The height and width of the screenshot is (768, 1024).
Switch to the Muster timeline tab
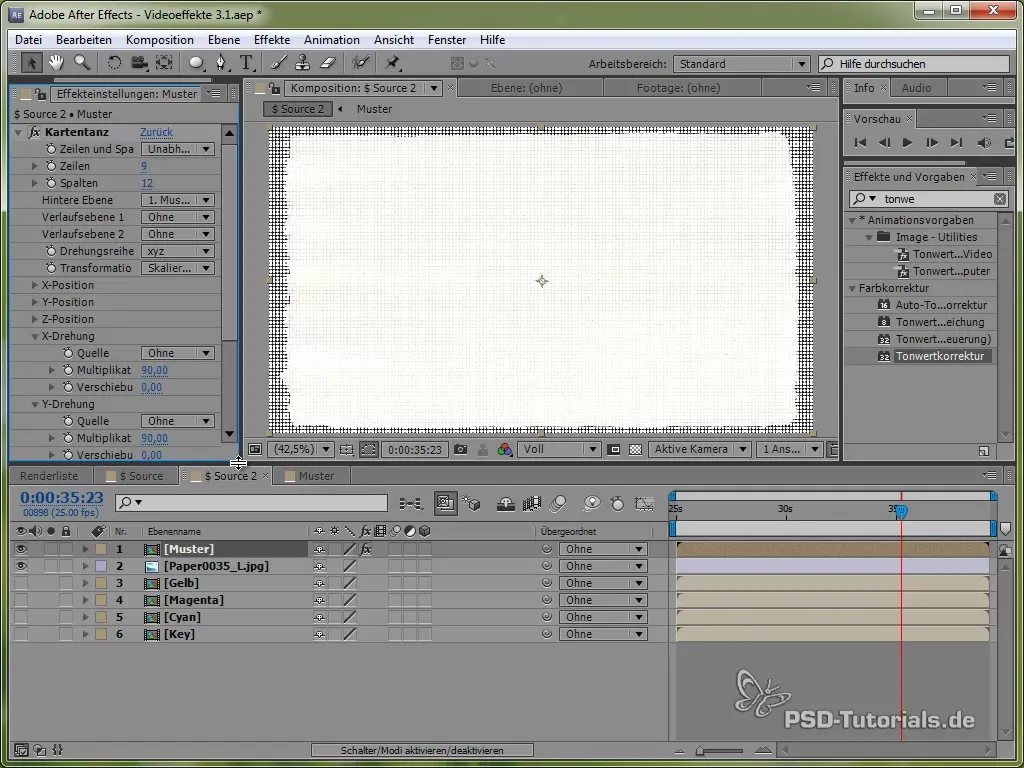pyautogui.click(x=316, y=476)
